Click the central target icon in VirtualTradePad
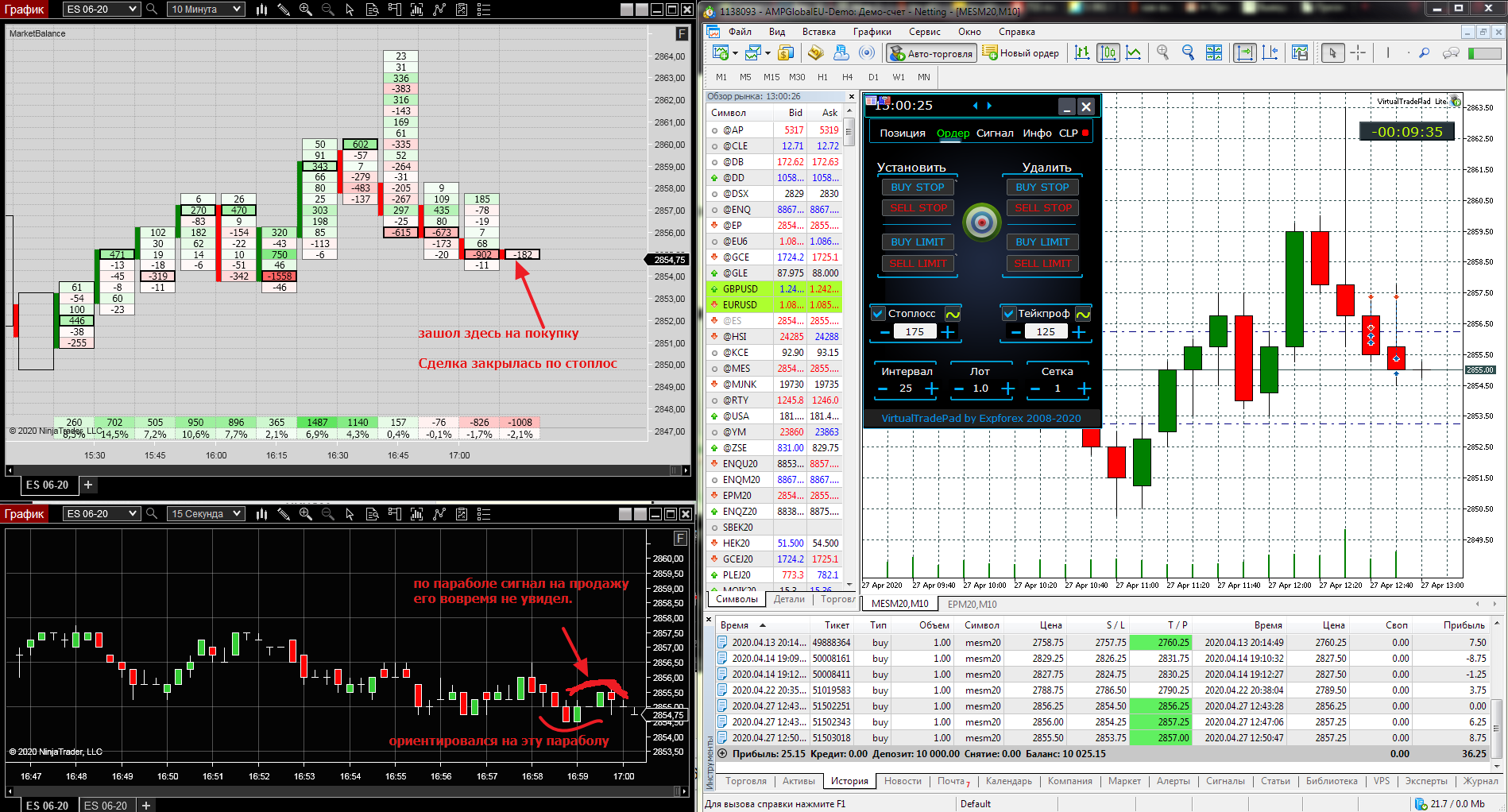The width and height of the screenshot is (1508, 812). (981, 222)
